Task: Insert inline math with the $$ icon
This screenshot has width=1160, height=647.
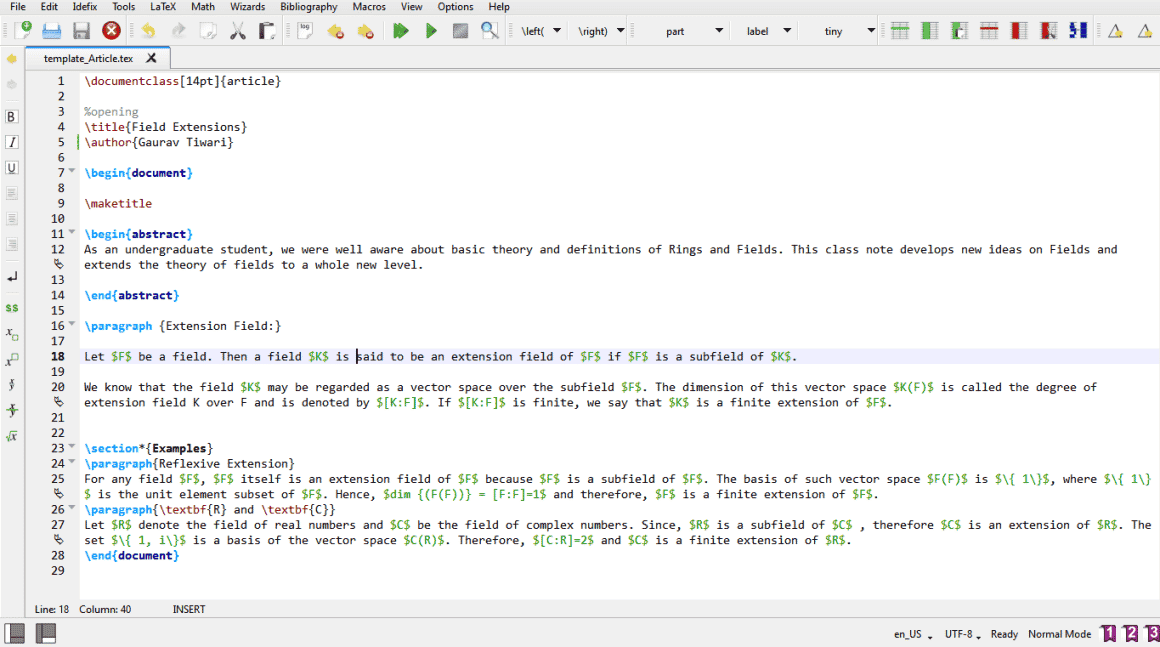Action: pos(11,308)
